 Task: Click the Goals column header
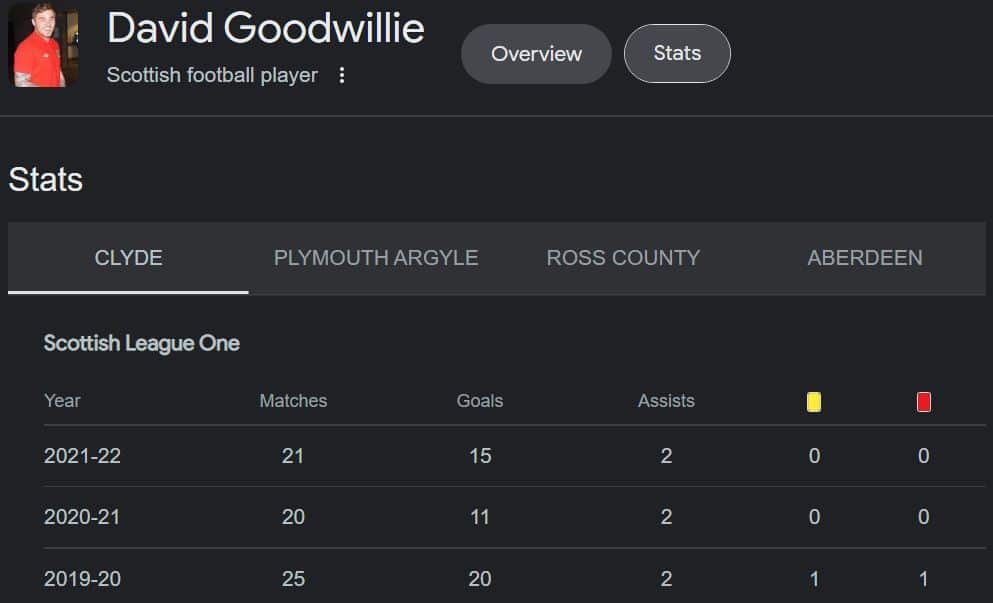pyautogui.click(x=480, y=401)
